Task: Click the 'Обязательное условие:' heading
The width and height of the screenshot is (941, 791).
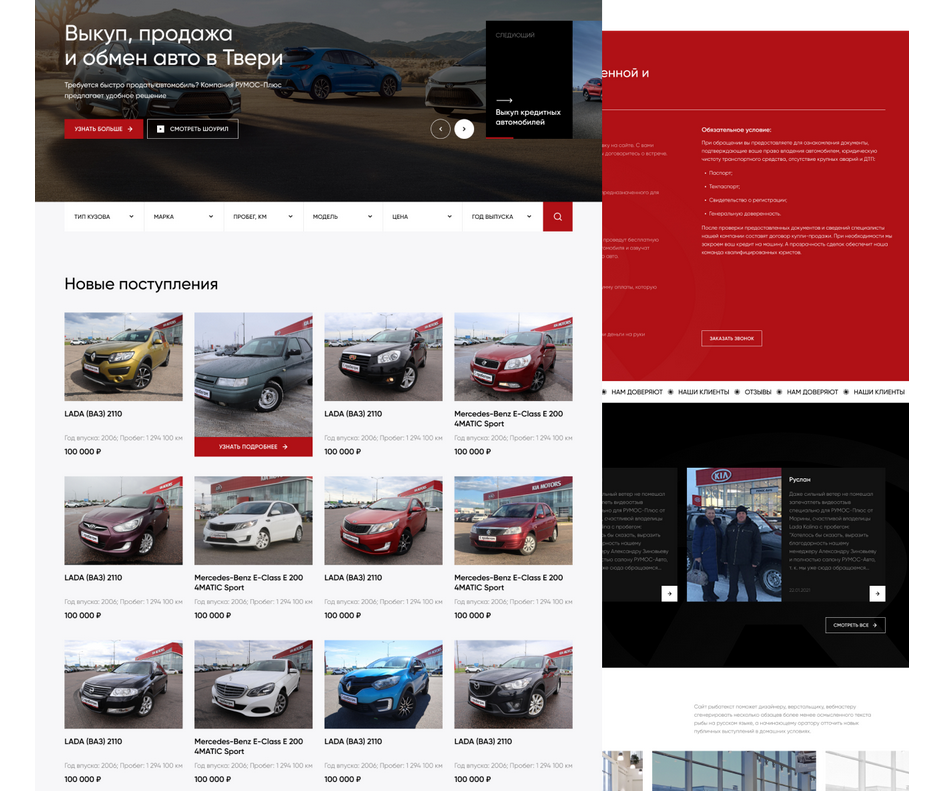Action: click(736, 130)
